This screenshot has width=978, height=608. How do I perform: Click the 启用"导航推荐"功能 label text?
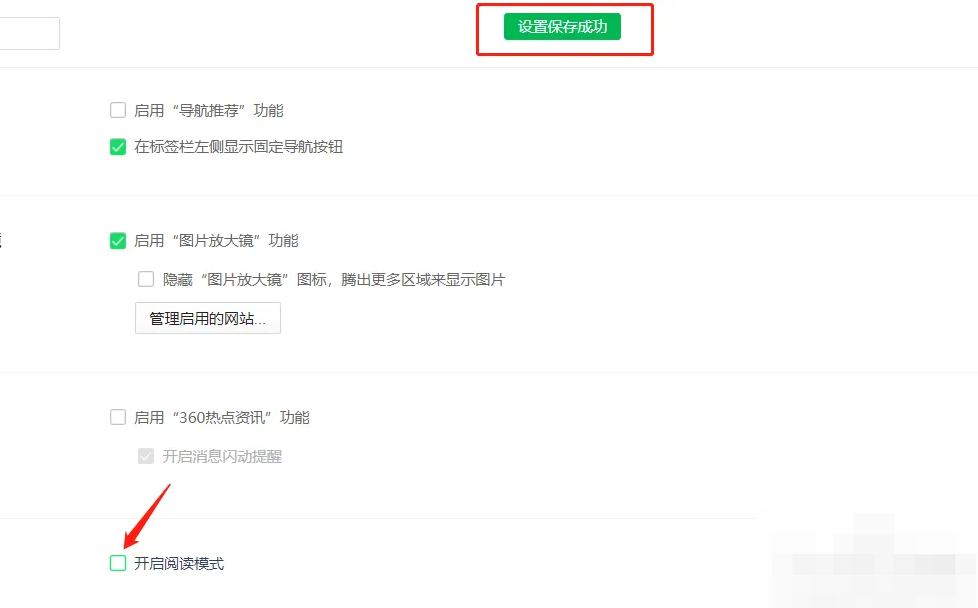(209, 111)
